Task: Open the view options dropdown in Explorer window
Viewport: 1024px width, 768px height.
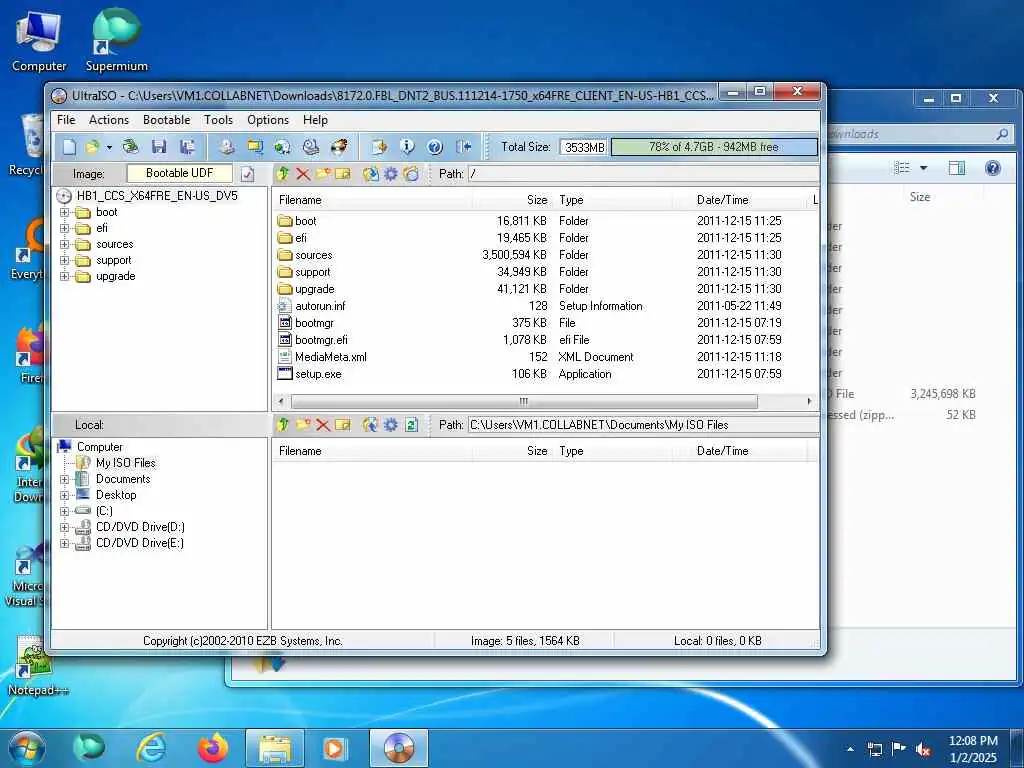Action: click(923, 168)
